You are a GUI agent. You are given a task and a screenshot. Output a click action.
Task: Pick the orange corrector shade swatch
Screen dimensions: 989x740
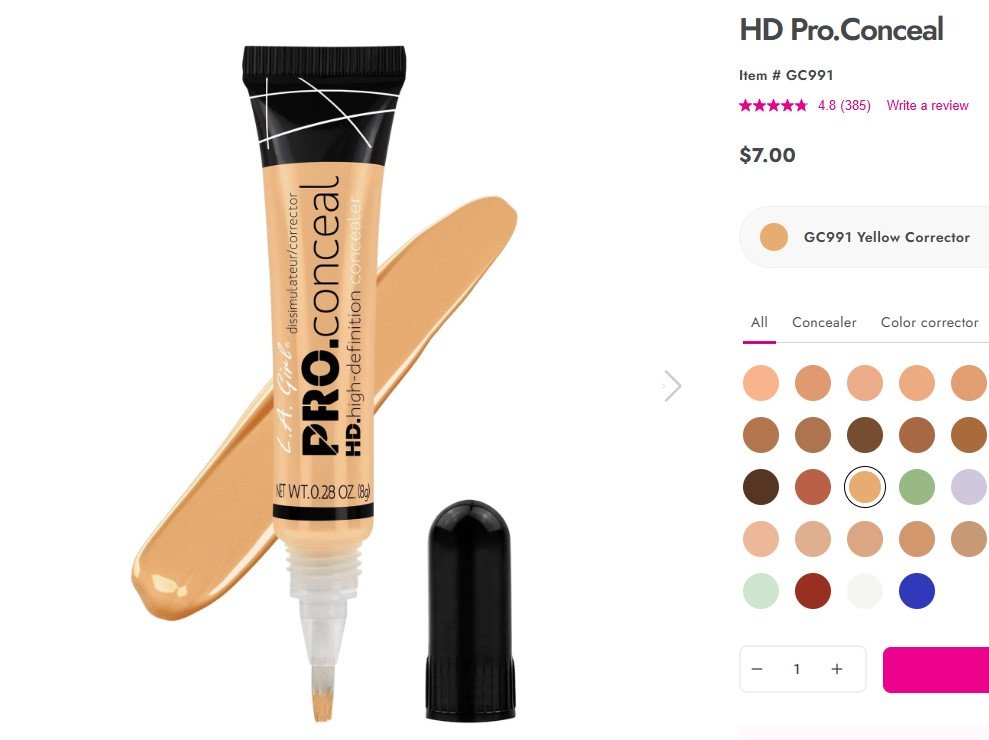point(812,487)
